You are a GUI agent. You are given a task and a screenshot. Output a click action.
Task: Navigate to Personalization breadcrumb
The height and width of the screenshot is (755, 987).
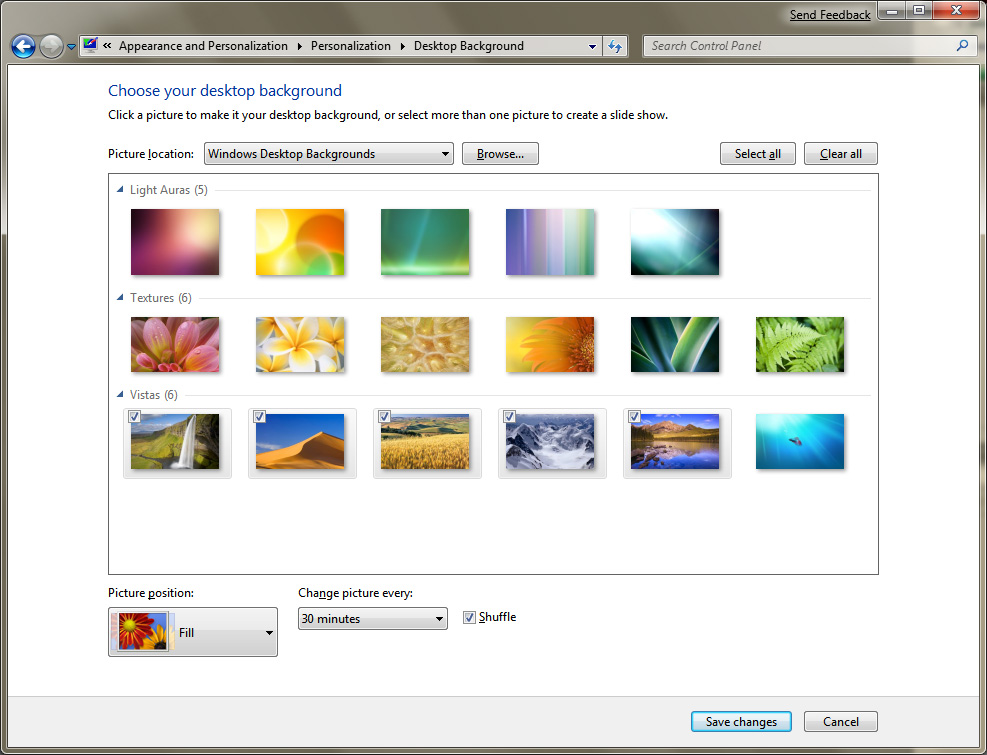point(351,46)
